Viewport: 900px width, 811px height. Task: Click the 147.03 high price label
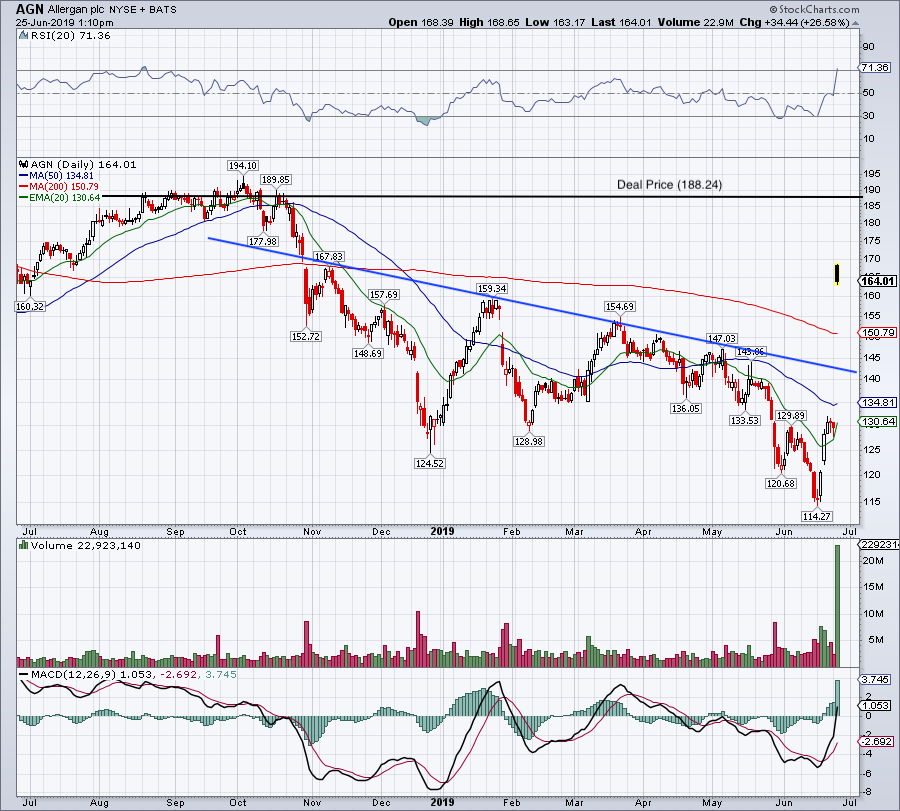tap(721, 339)
